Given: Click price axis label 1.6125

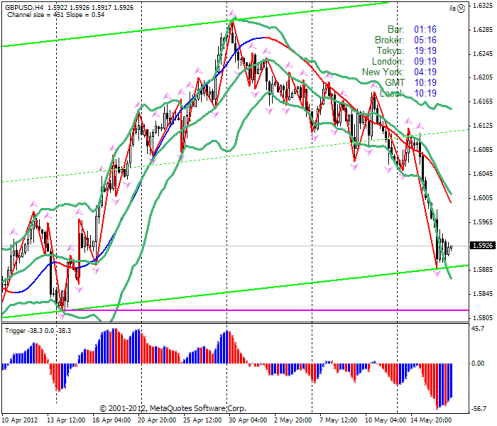Looking at the screenshot, I should 483,125.
